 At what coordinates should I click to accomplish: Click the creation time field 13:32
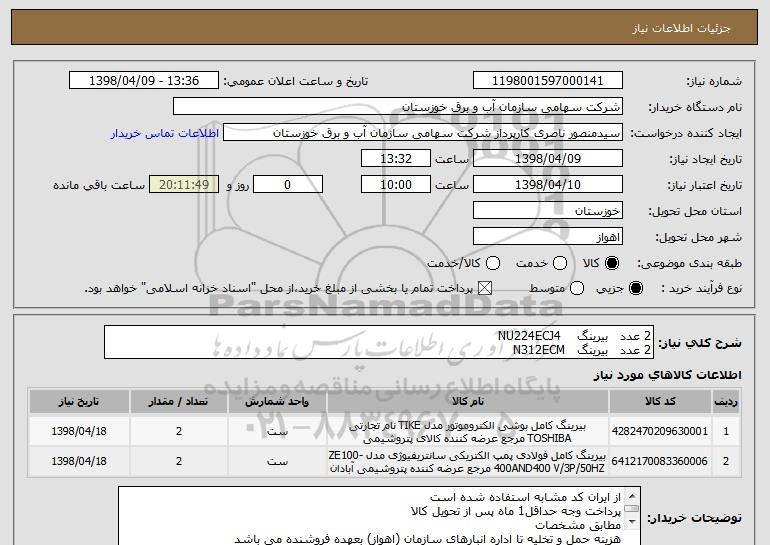(x=396, y=159)
